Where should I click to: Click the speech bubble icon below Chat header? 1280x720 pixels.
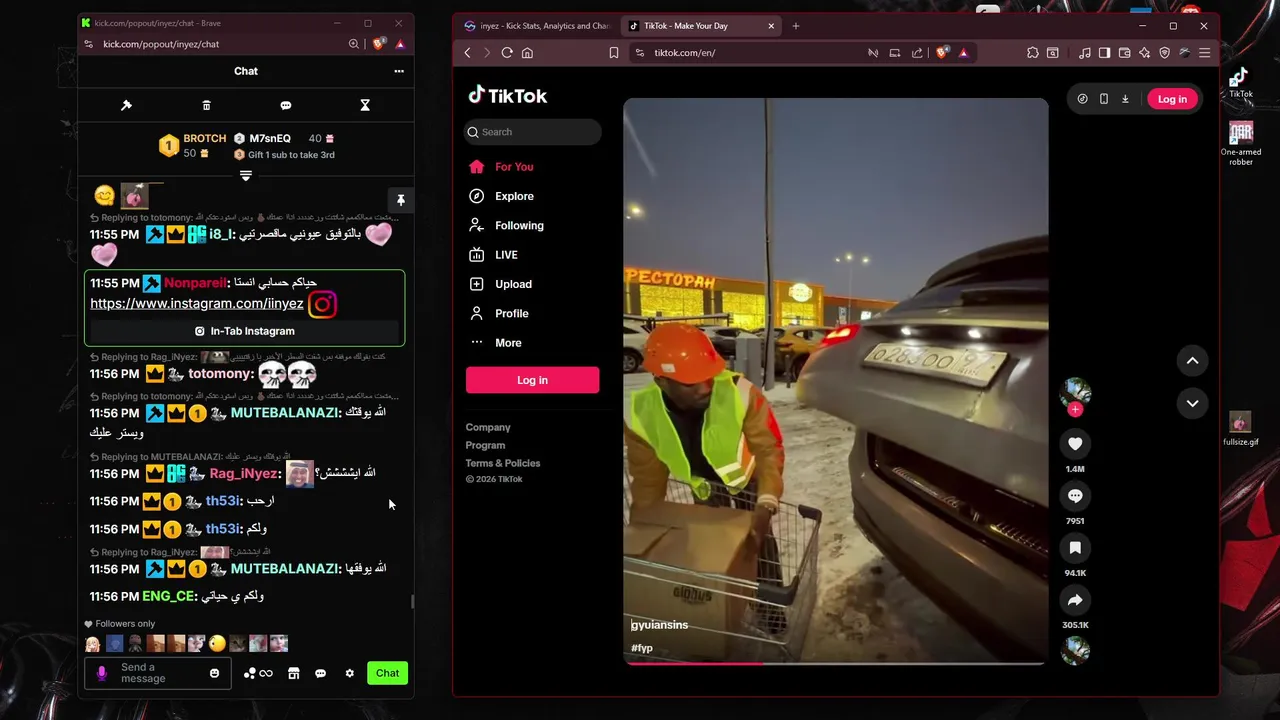[x=286, y=105]
